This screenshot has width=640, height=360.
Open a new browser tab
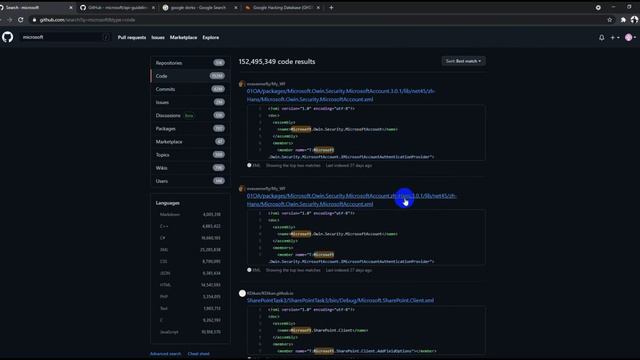click(331, 7)
